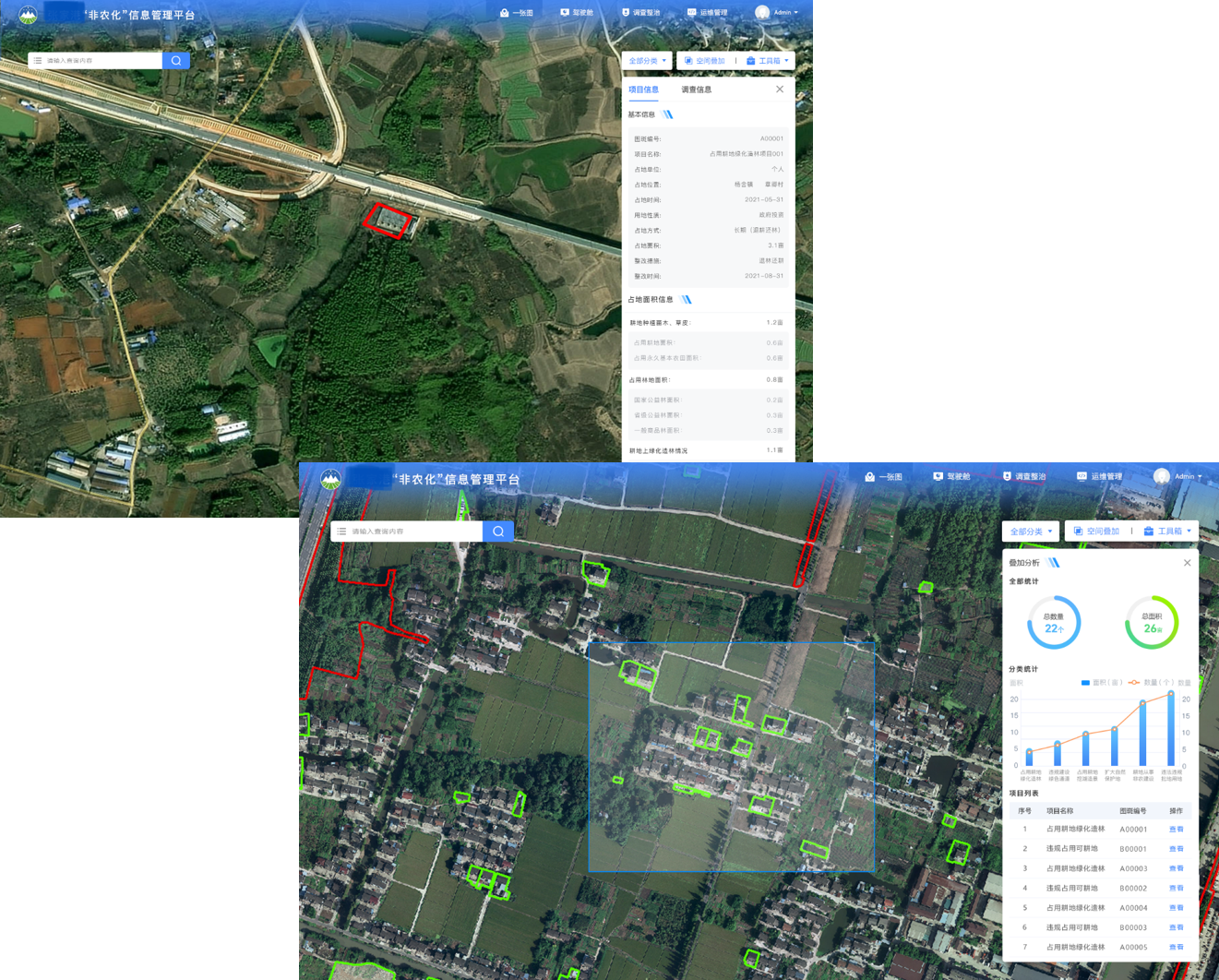
Task: Click 查看 for project B00002
Action: click(x=1176, y=889)
